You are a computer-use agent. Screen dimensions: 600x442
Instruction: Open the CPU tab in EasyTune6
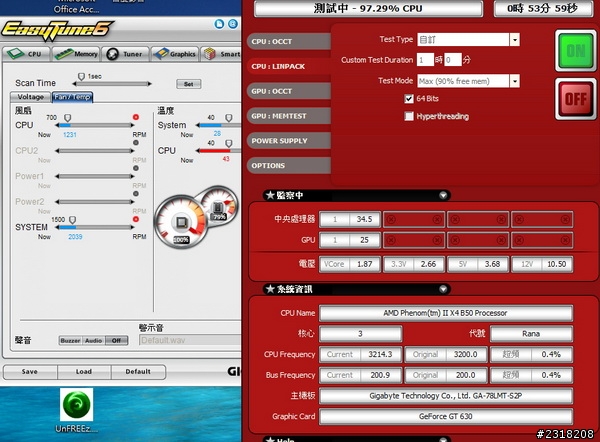pyautogui.click(x=27, y=54)
